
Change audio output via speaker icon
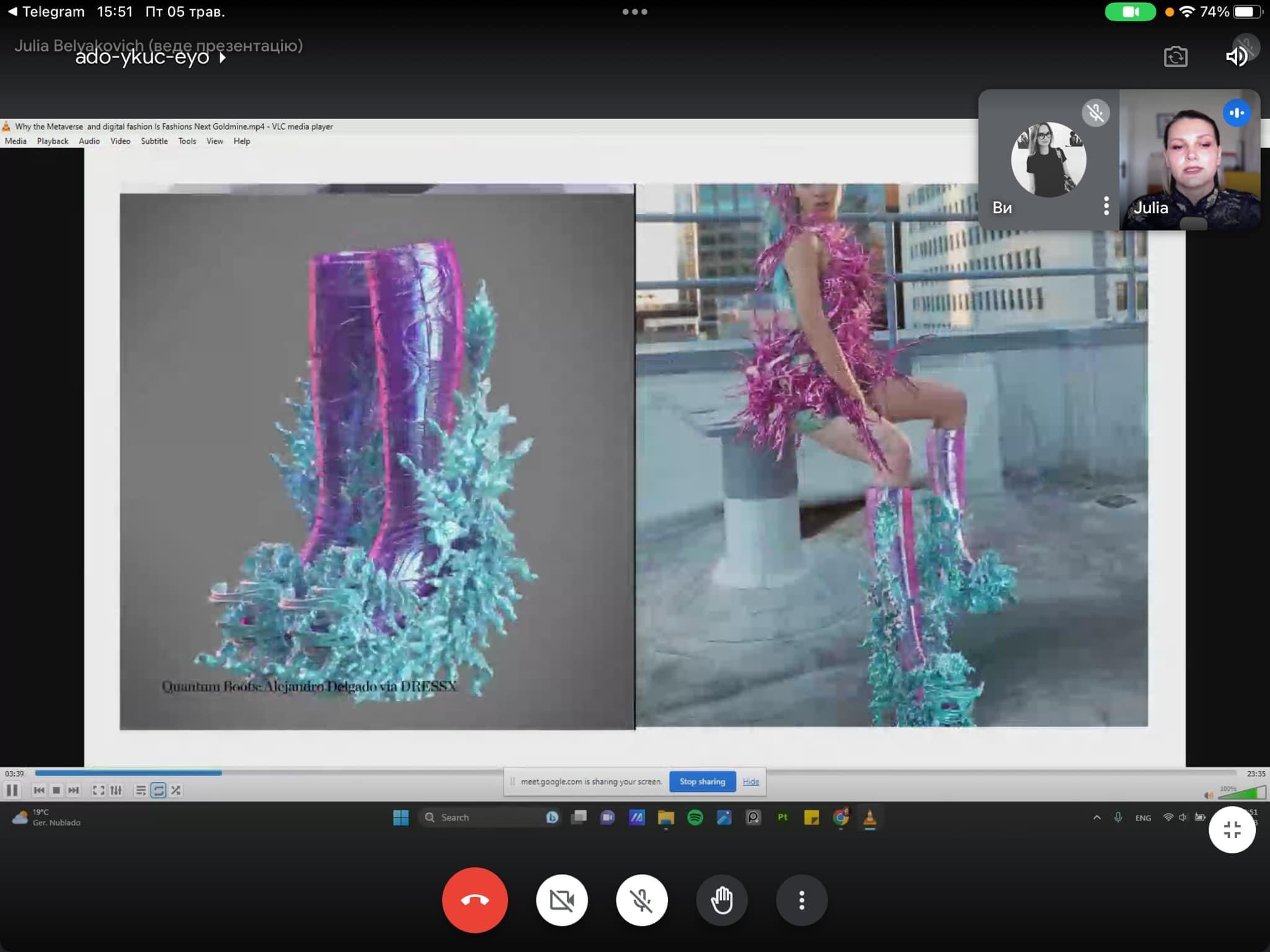[1237, 57]
